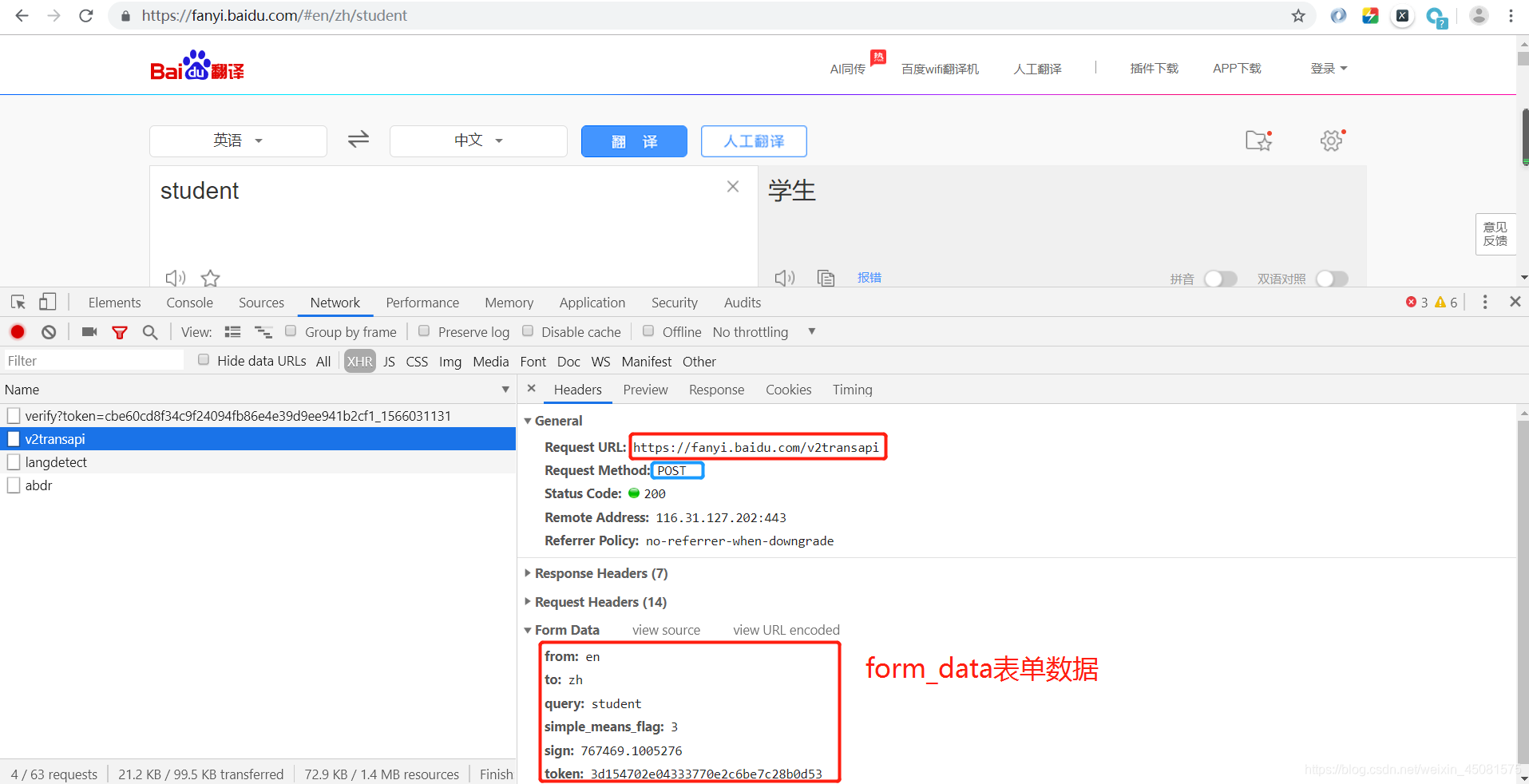Viewport: 1529px width, 784px height.
Task: Toggle the network filter funnel icon
Action: (x=120, y=332)
